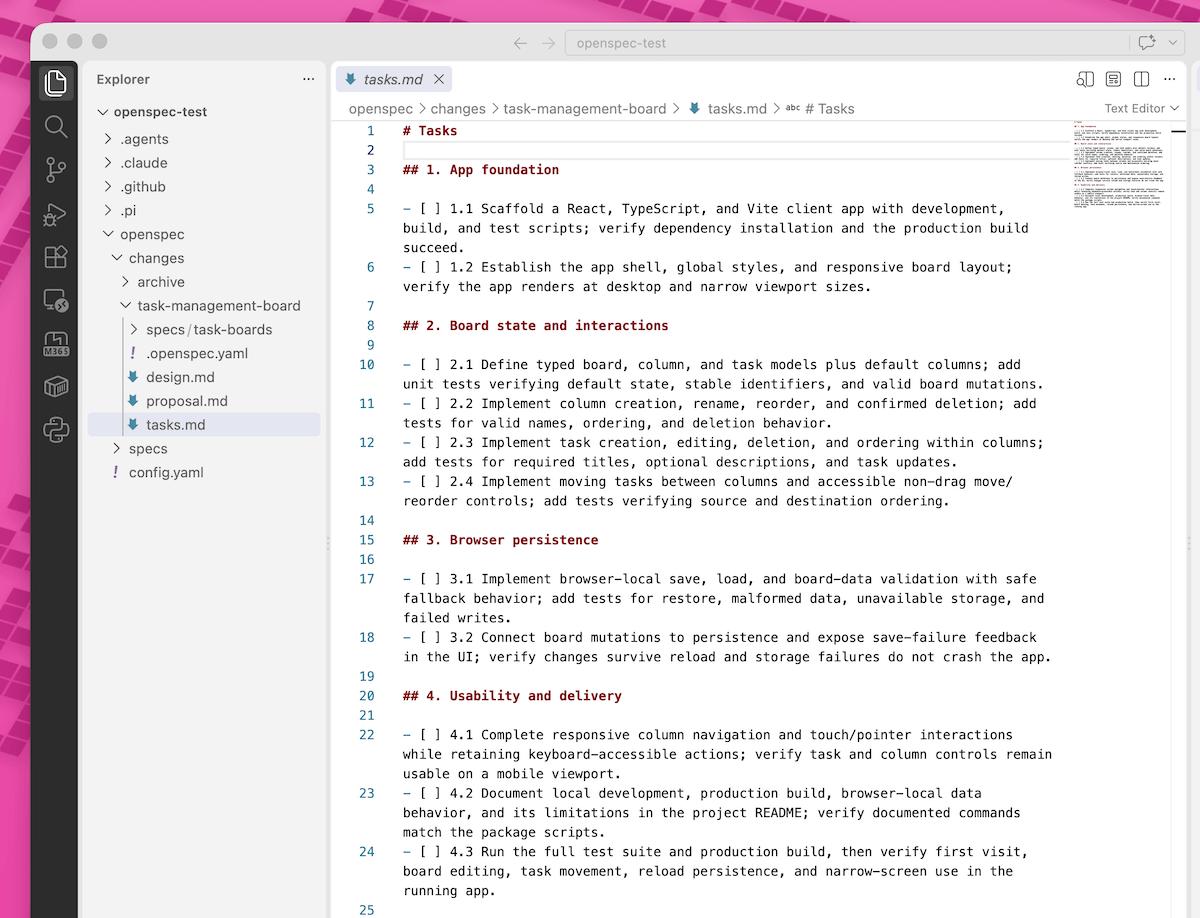Click the checkbox brackets of task 2.2

pyautogui.click(x=430, y=404)
